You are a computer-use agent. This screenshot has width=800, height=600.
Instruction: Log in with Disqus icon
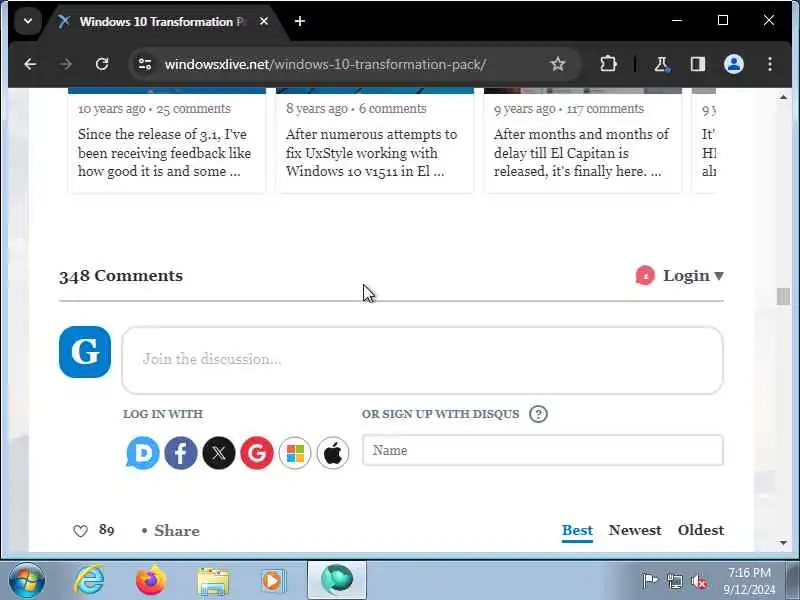(143, 453)
